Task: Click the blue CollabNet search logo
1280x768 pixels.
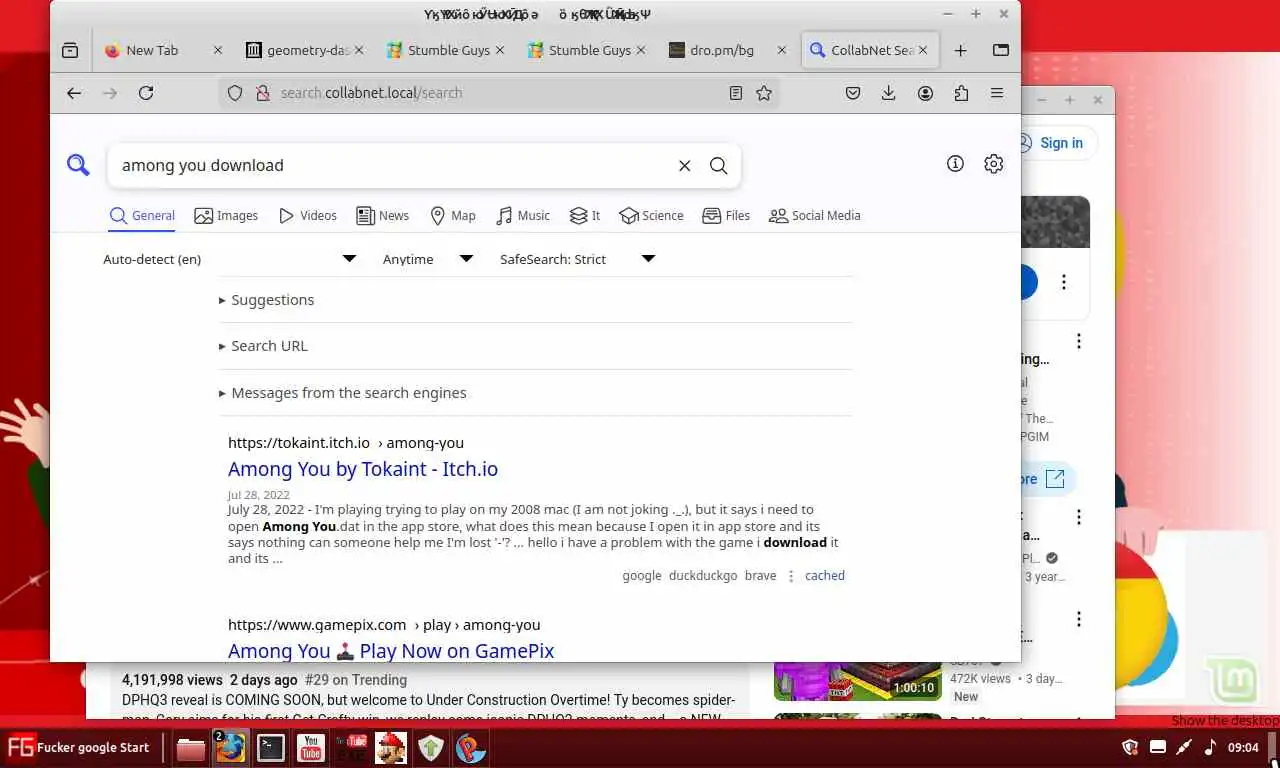Action: point(78,165)
